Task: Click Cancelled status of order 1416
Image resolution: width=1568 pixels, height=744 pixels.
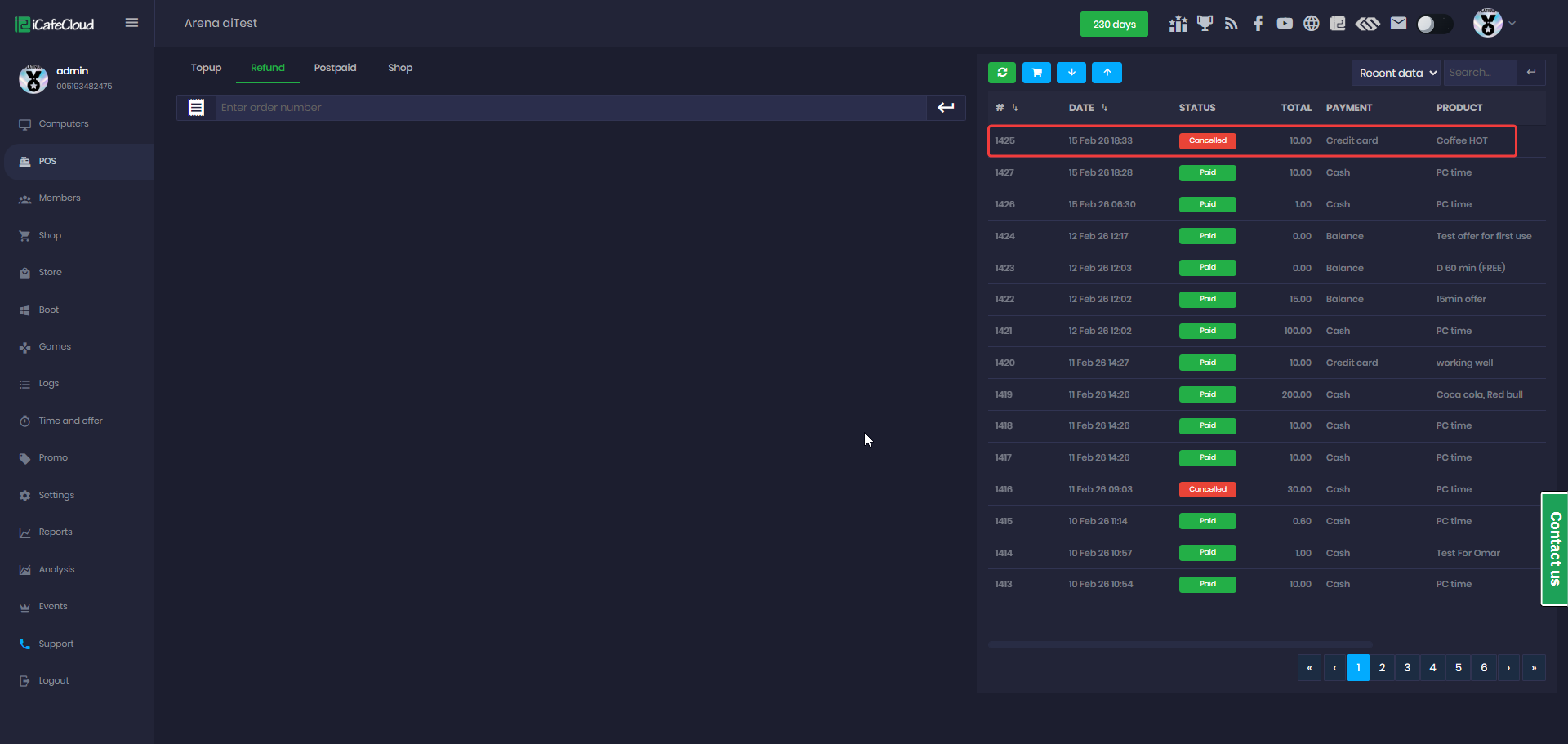Action: (x=1207, y=489)
